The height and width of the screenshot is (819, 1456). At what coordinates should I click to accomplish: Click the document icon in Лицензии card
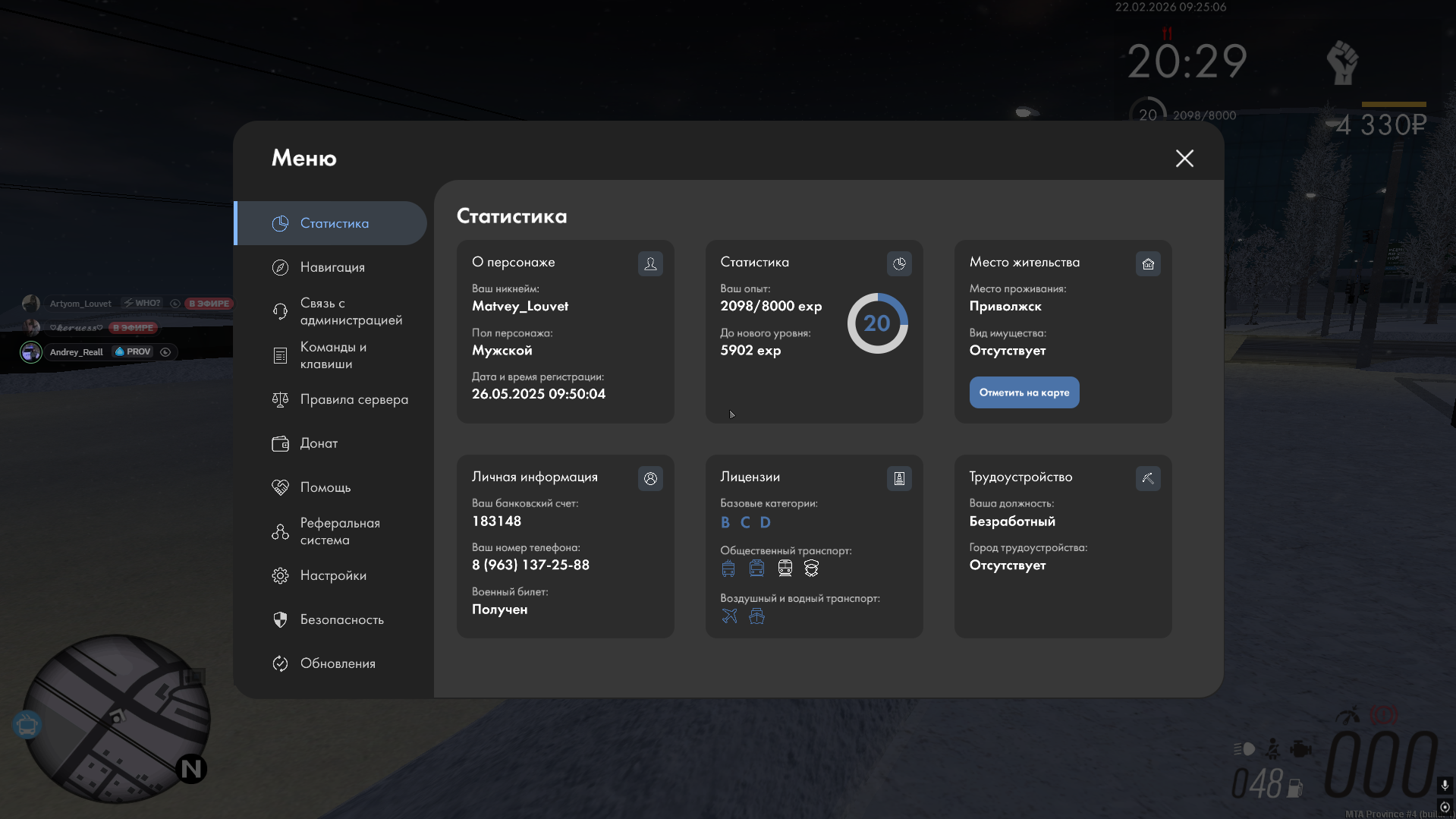click(899, 478)
